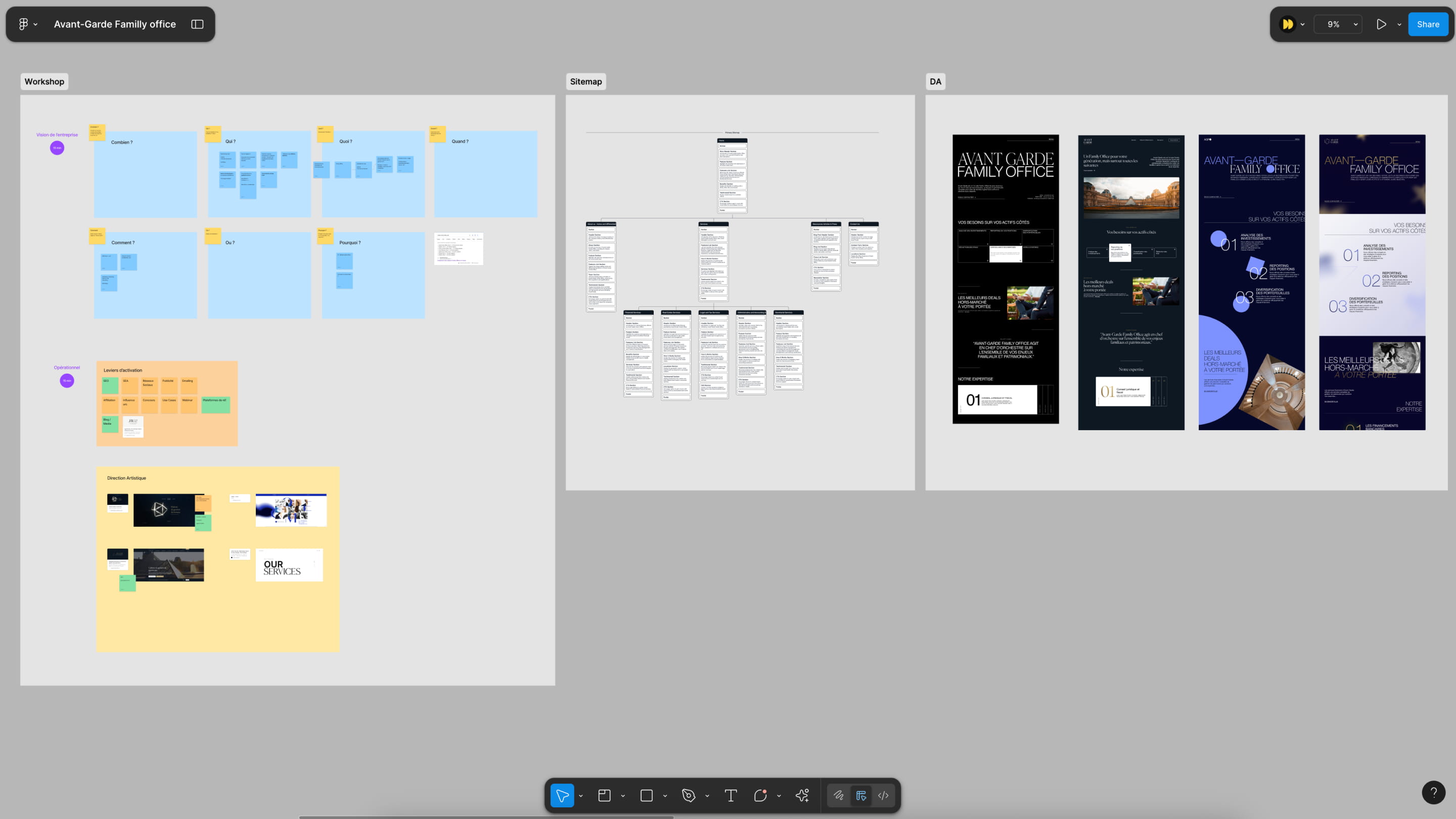Viewport: 1456px width, 819px height.
Task: Select the Text tool
Action: pyautogui.click(x=730, y=795)
